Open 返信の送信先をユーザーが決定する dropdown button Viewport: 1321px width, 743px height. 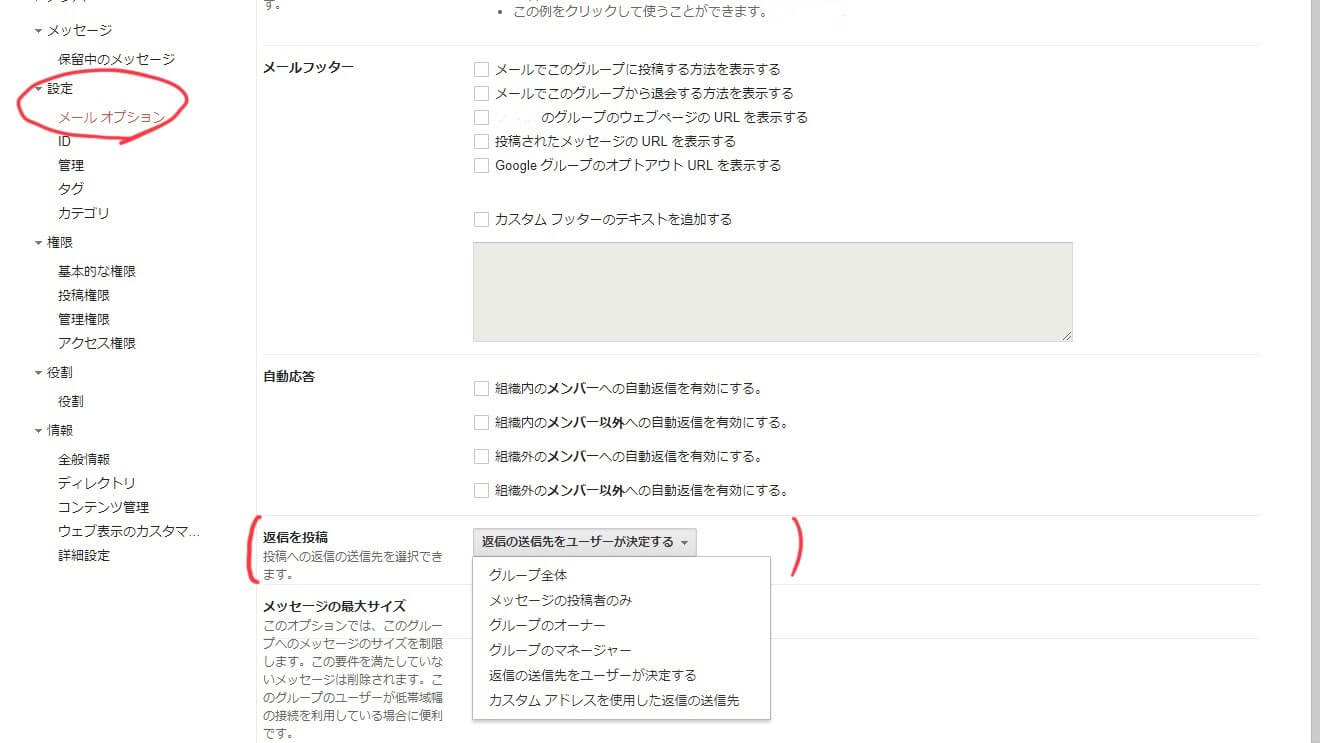[x=584, y=542]
